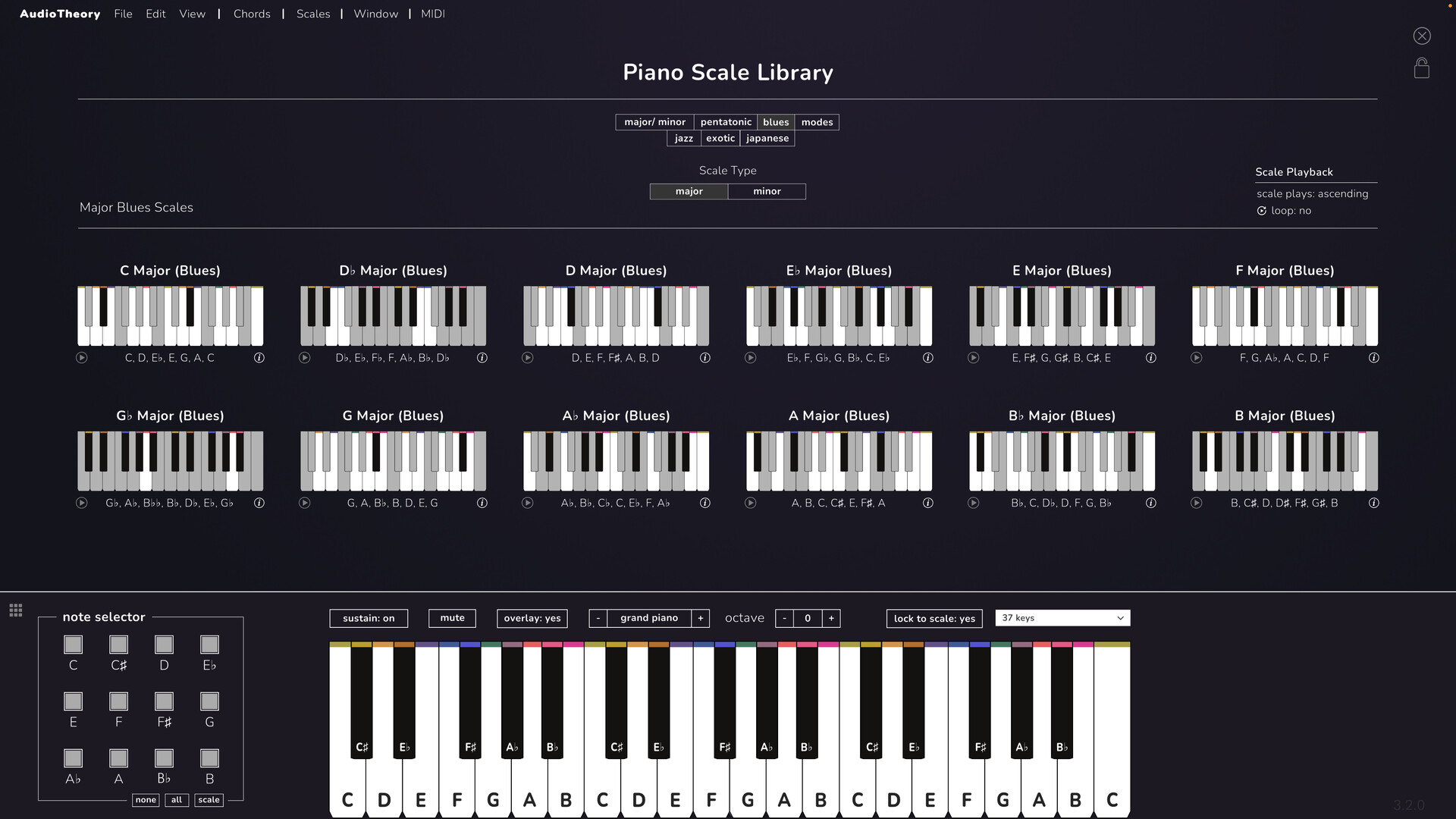Screen dimensions: 1456x819
Task: Click the scale button in note selector
Action: coord(209,800)
